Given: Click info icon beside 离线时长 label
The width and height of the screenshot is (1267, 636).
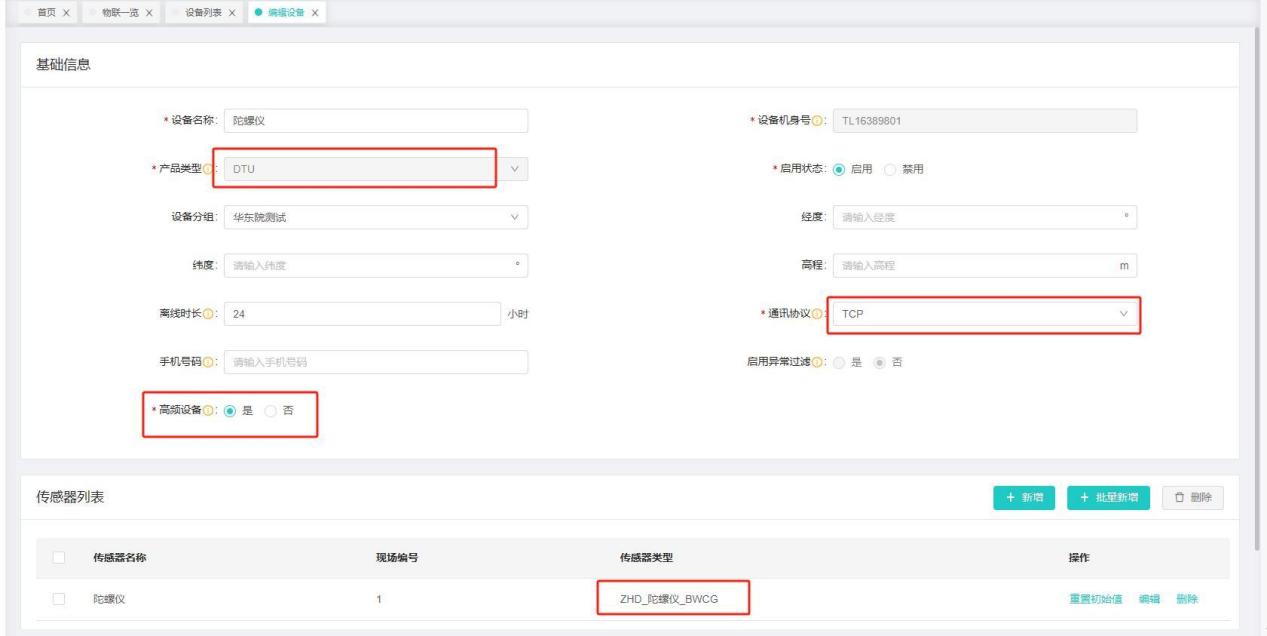Looking at the screenshot, I should point(211,314).
